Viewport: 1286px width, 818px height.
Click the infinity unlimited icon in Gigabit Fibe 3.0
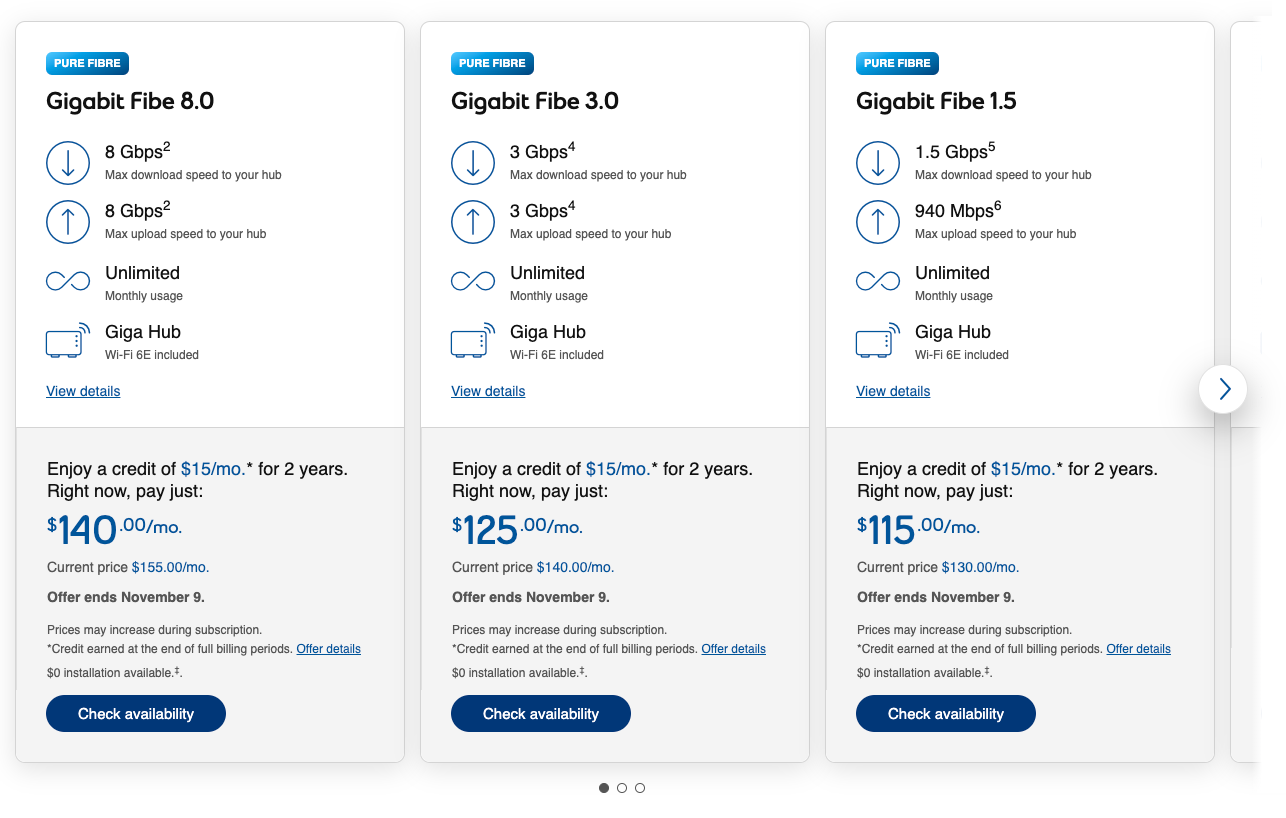click(473, 282)
